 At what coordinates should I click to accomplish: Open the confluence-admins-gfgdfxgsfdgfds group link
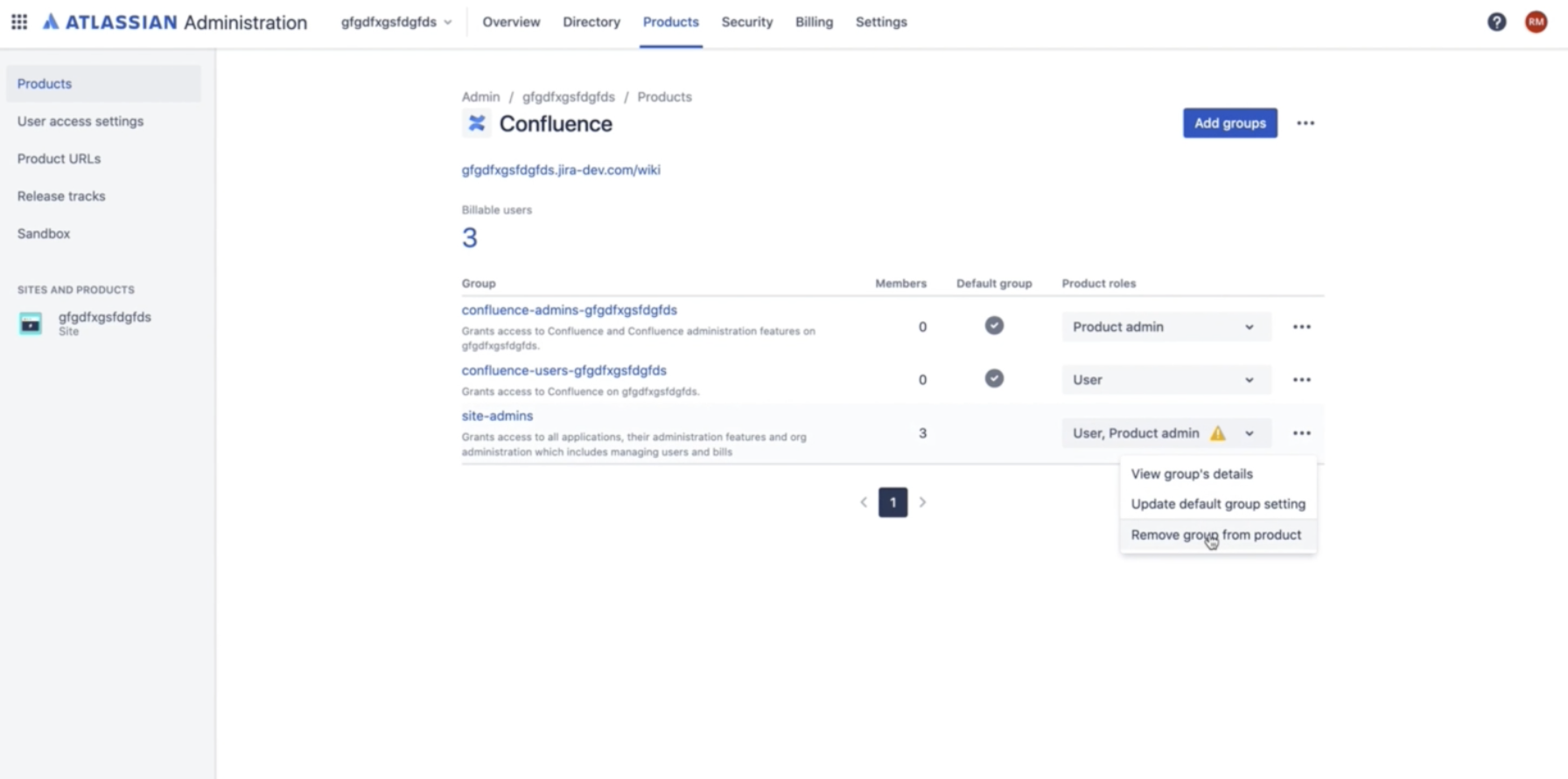coord(570,310)
